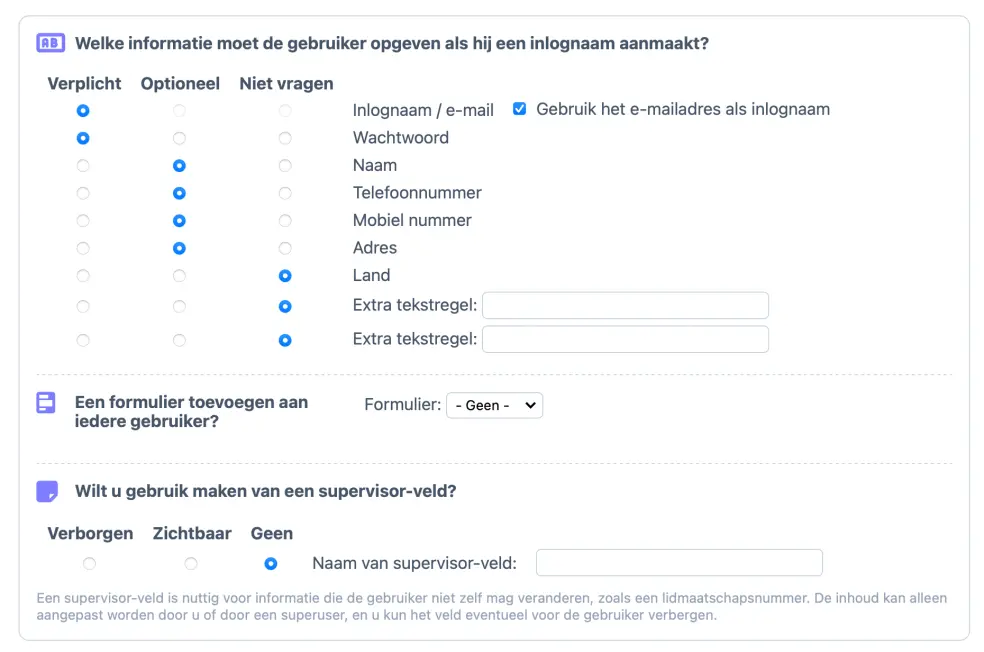Select Geen for the supervisor-veld
The height and width of the screenshot is (652, 984).
[270, 563]
